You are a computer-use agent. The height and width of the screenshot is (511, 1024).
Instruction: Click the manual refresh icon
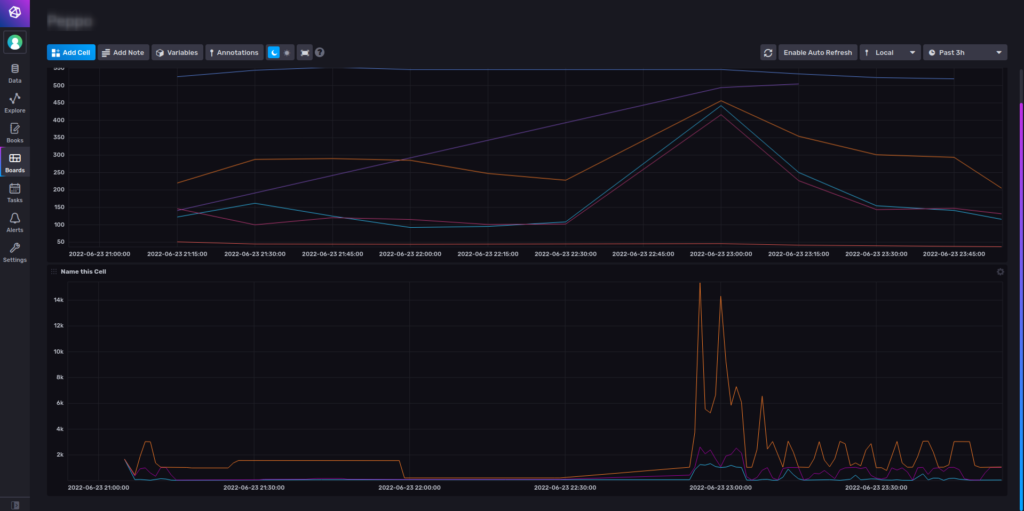768,52
